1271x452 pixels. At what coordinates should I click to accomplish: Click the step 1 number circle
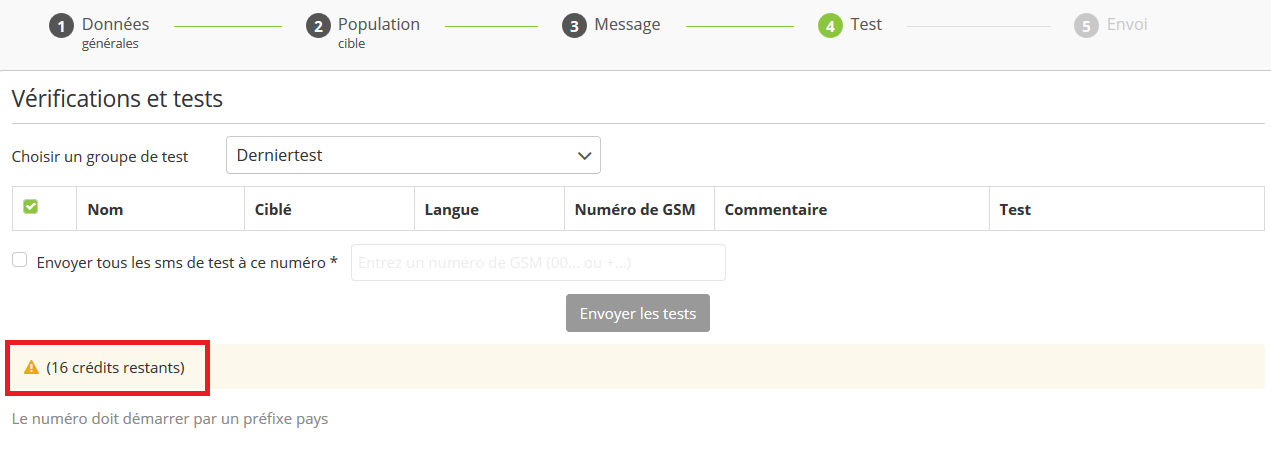(x=62, y=26)
